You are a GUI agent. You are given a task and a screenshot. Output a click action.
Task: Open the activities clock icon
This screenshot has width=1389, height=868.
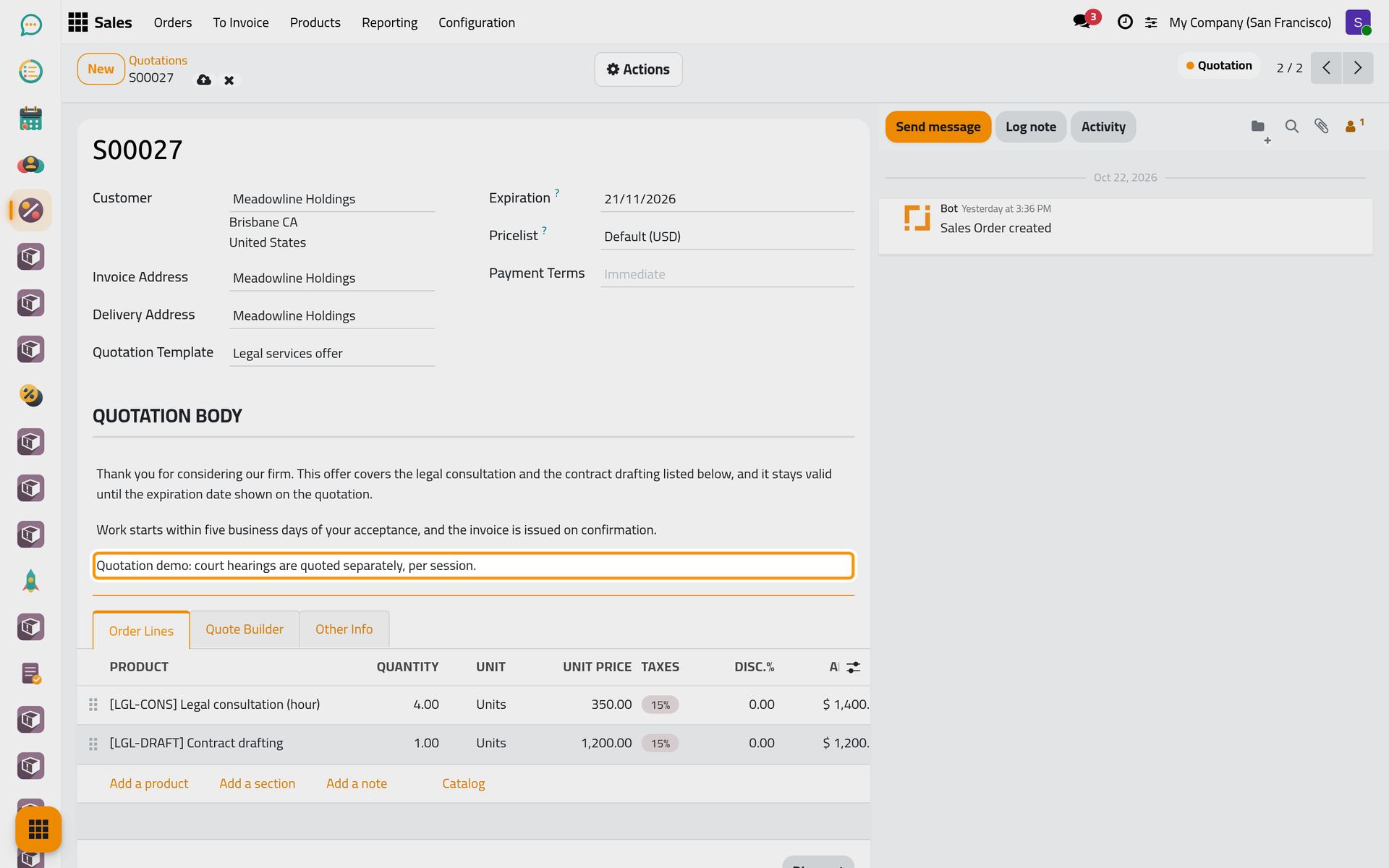[1125, 22]
